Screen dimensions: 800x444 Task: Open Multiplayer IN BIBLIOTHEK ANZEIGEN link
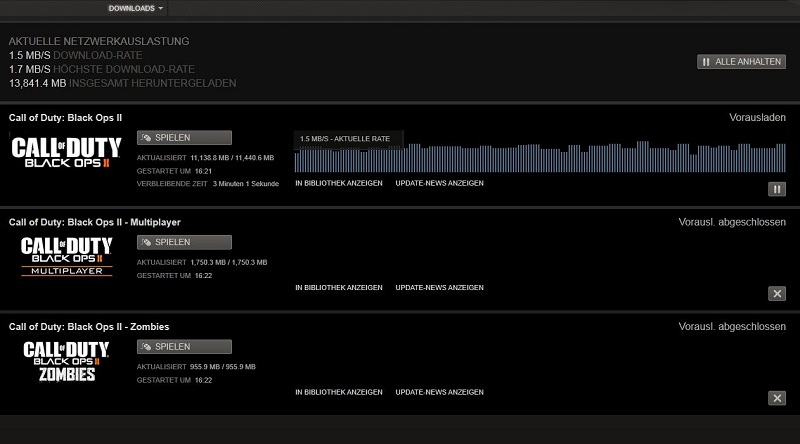point(339,288)
